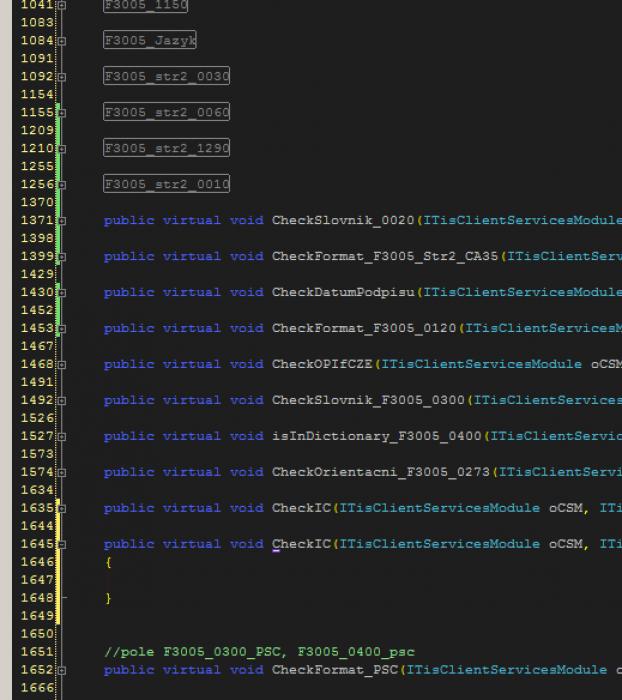The width and height of the screenshot is (622, 700).
Task: Click method name isInDictionary_F3005_0400
Action: tap(377, 436)
